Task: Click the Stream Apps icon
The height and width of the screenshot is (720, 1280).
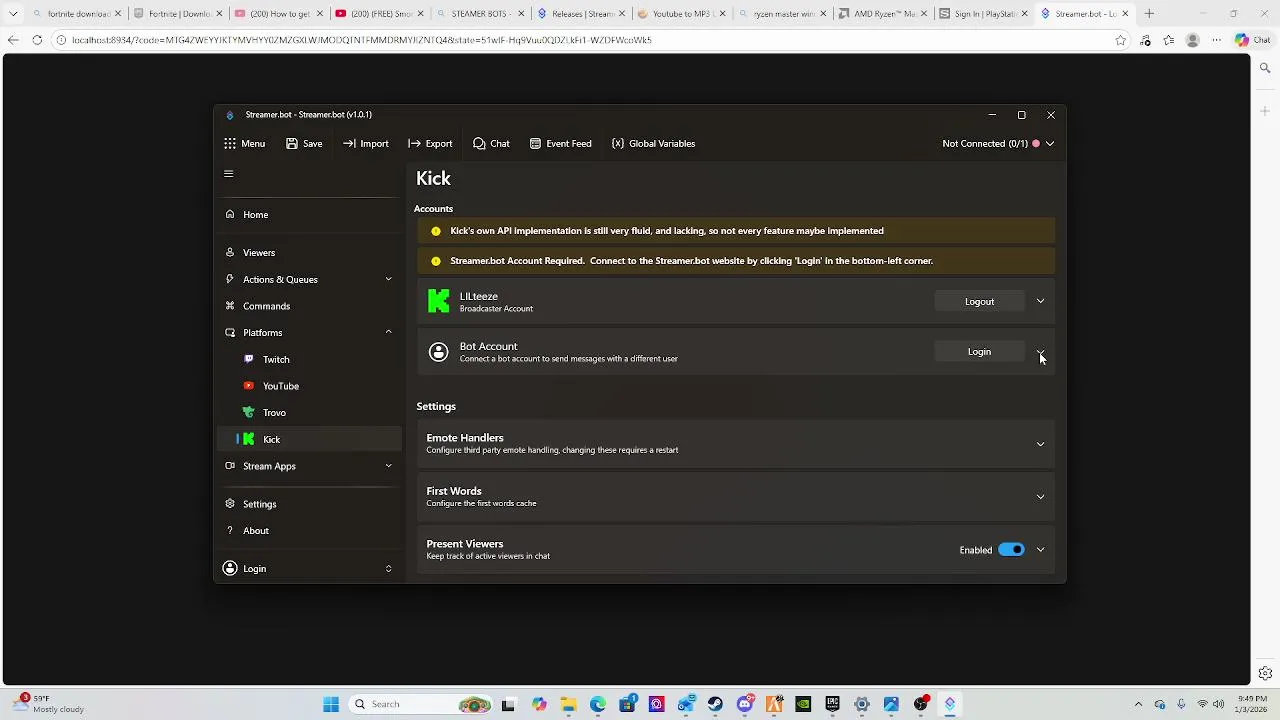Action: (x=230, y=466)
